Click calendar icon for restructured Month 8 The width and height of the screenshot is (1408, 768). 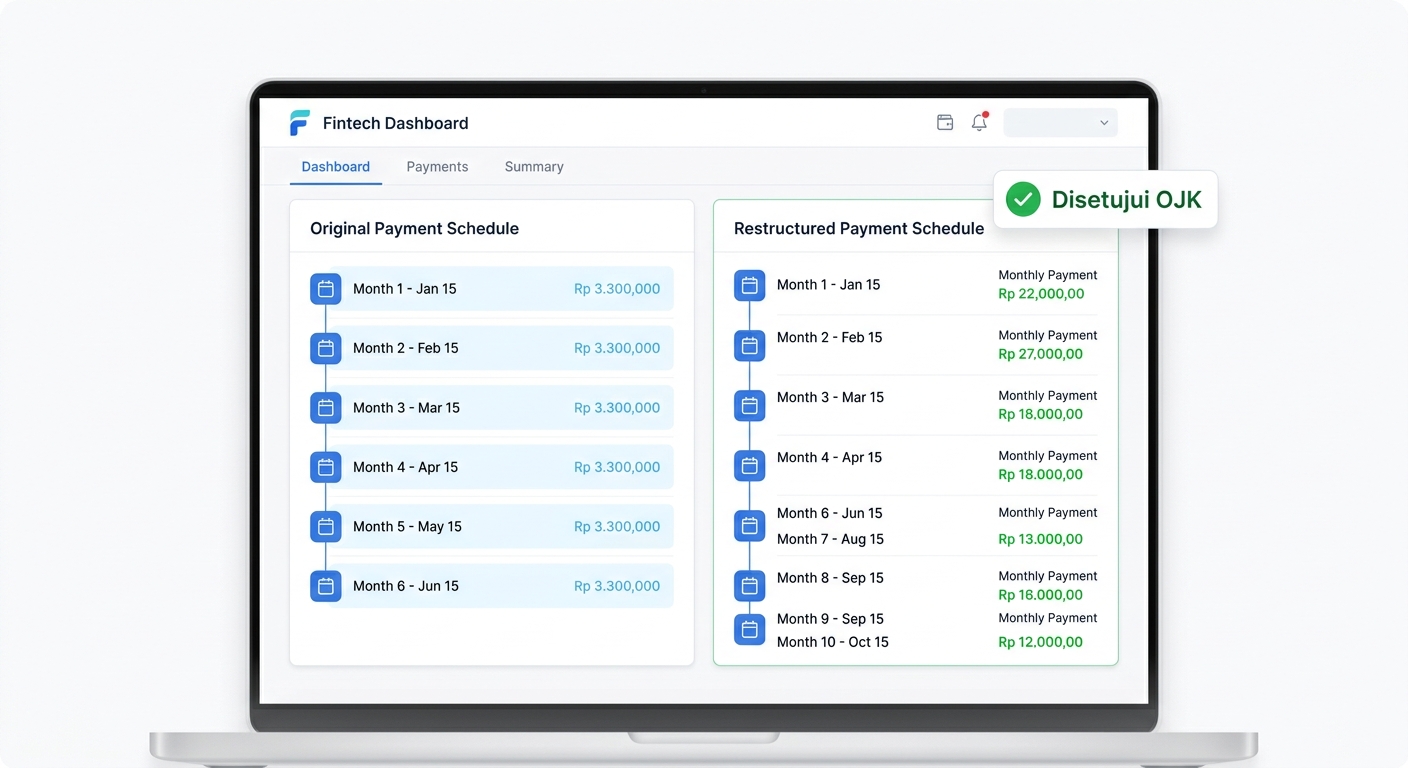point(750,586)
